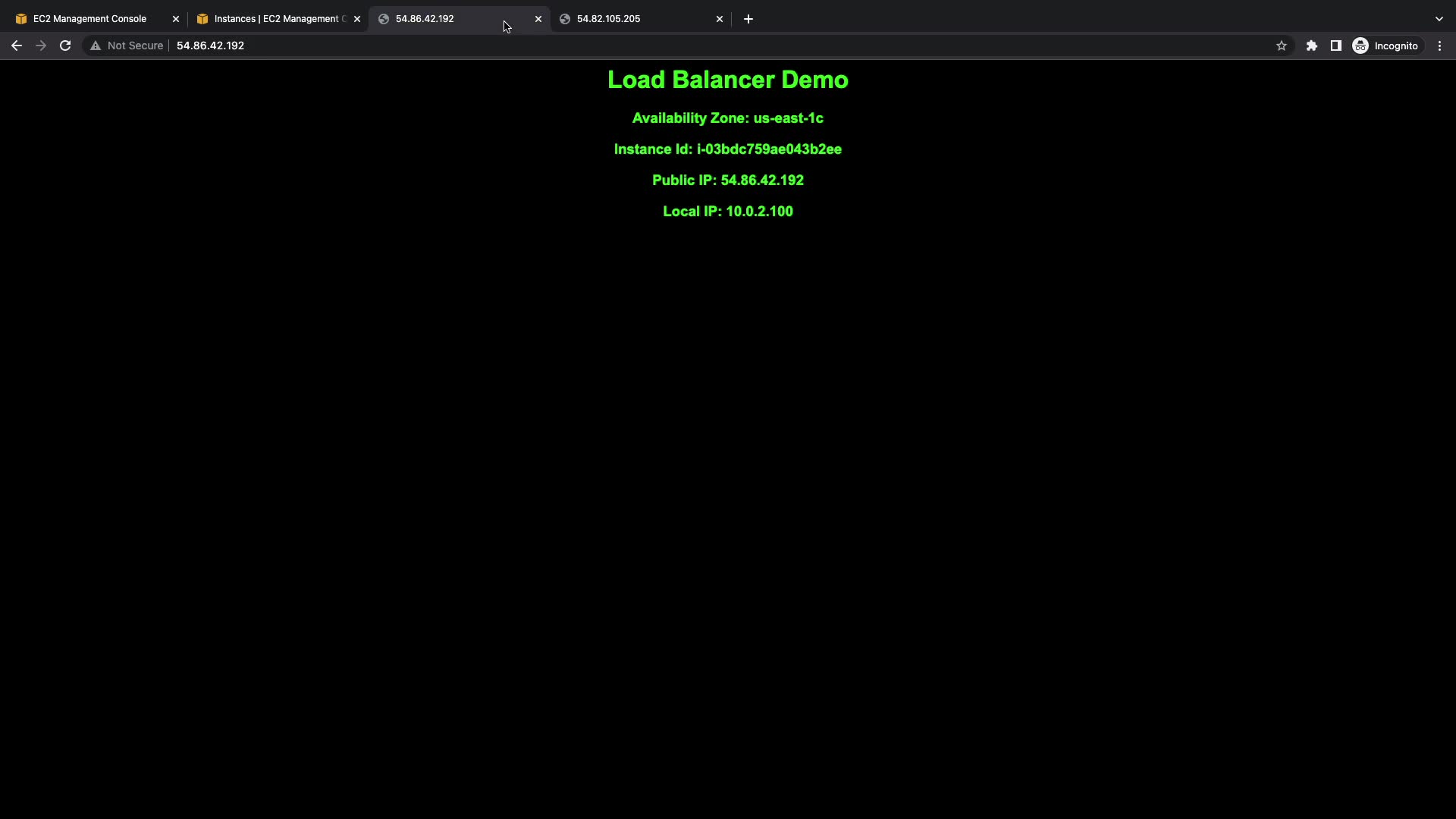This screenshot has width=1456, height=819.
Task: Click the browser forward arrow
Action: coord(41,46)
